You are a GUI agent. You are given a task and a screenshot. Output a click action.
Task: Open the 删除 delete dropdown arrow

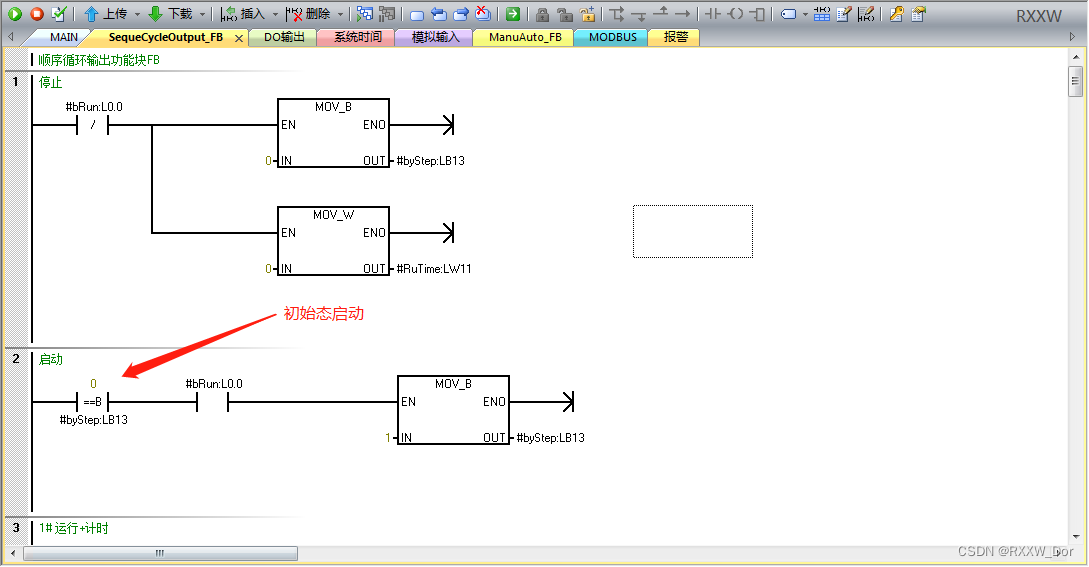340,14
